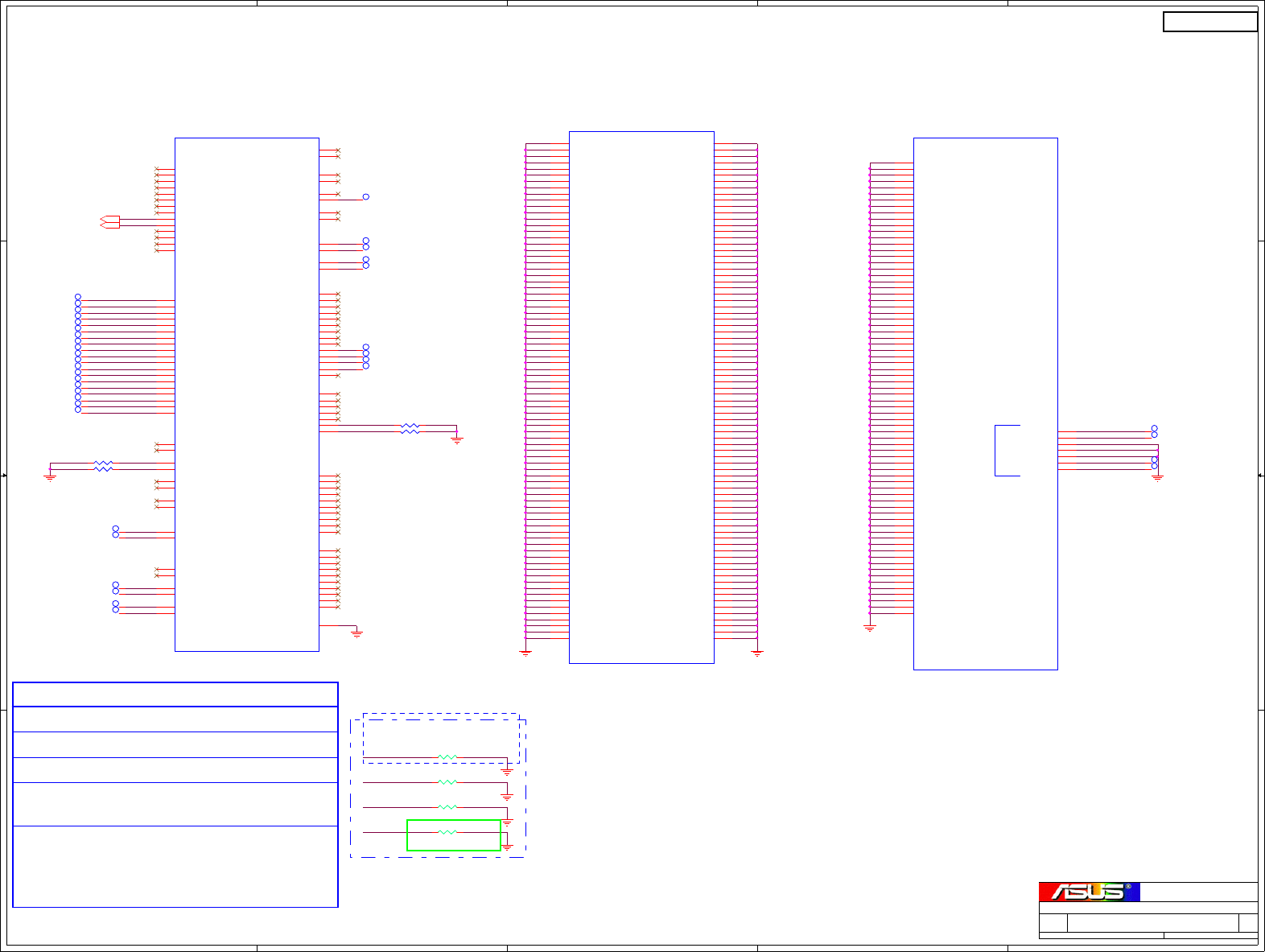The width and height of the screenshot is (1265, 952).
Task: Select the bracket shape inside right chip
Action: (1007, 451)
